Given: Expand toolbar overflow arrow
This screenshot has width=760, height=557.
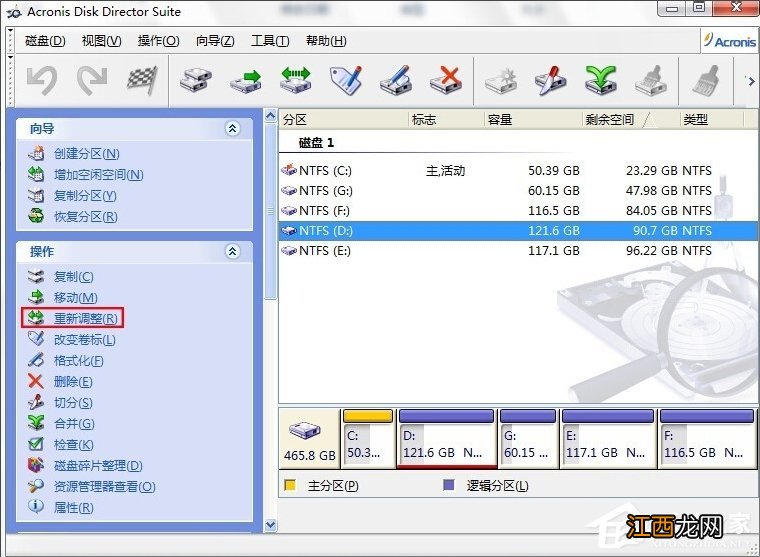Looking at the screenshot, I should (750, 81).
